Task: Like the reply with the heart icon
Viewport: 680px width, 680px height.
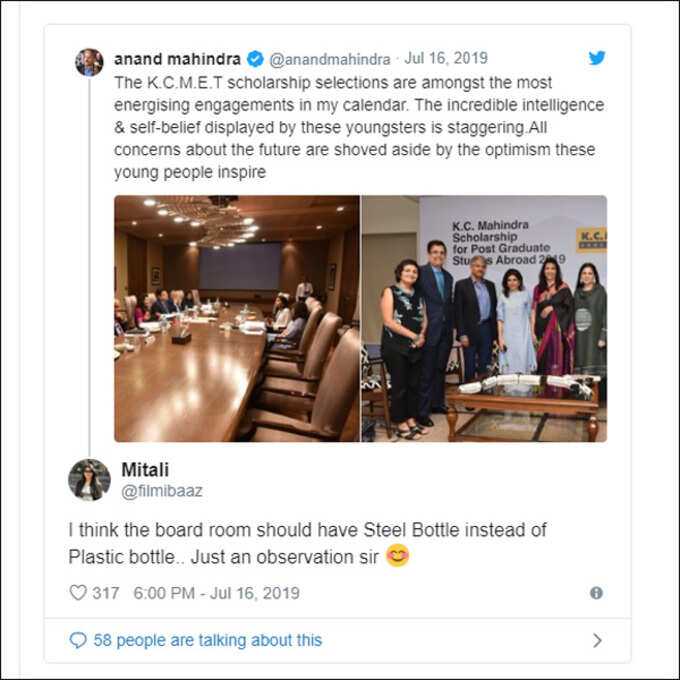Action: [78, 592]
